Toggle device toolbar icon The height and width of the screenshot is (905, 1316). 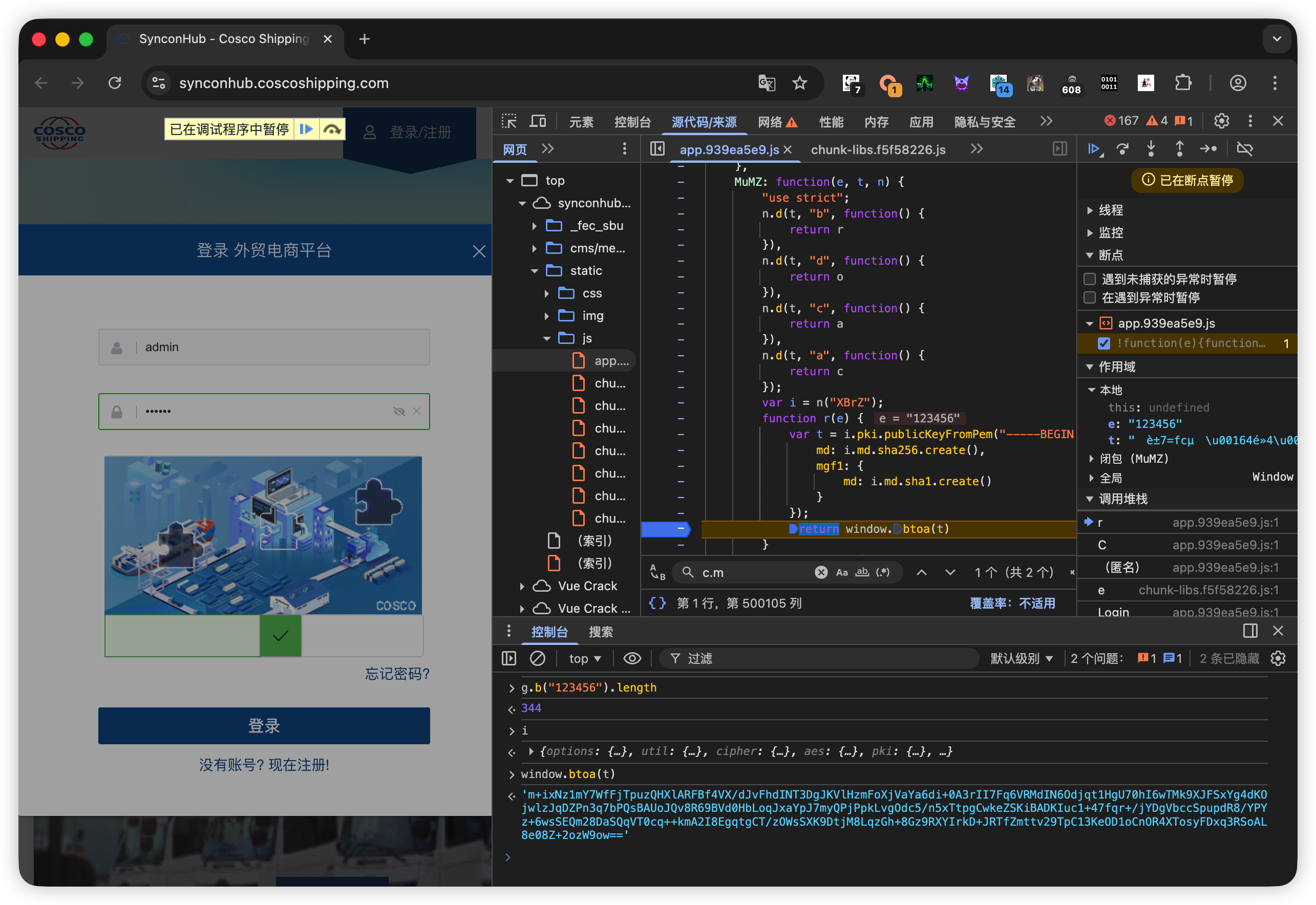click(538, 121)
